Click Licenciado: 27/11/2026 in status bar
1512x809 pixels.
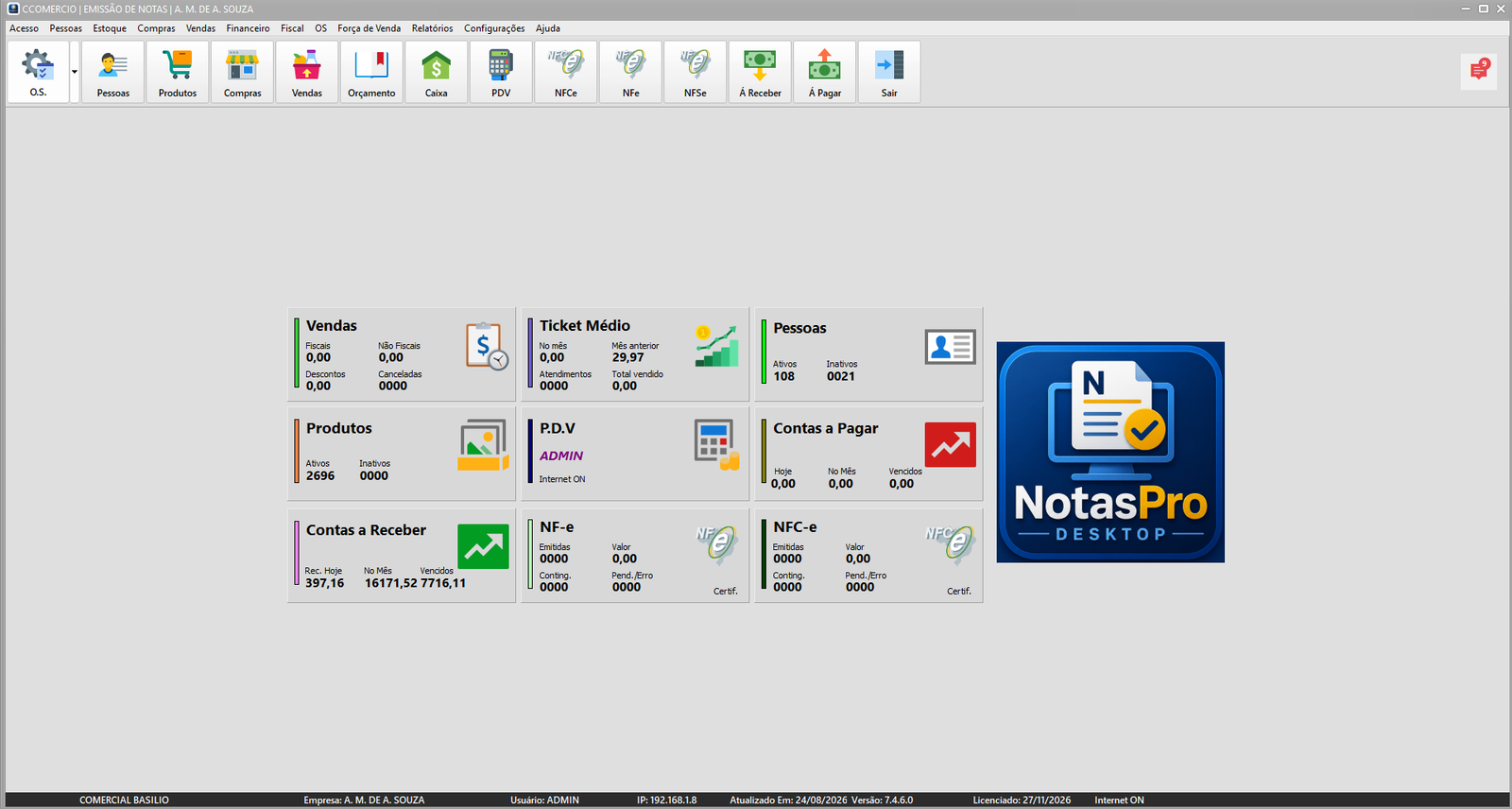(1022, 800)
